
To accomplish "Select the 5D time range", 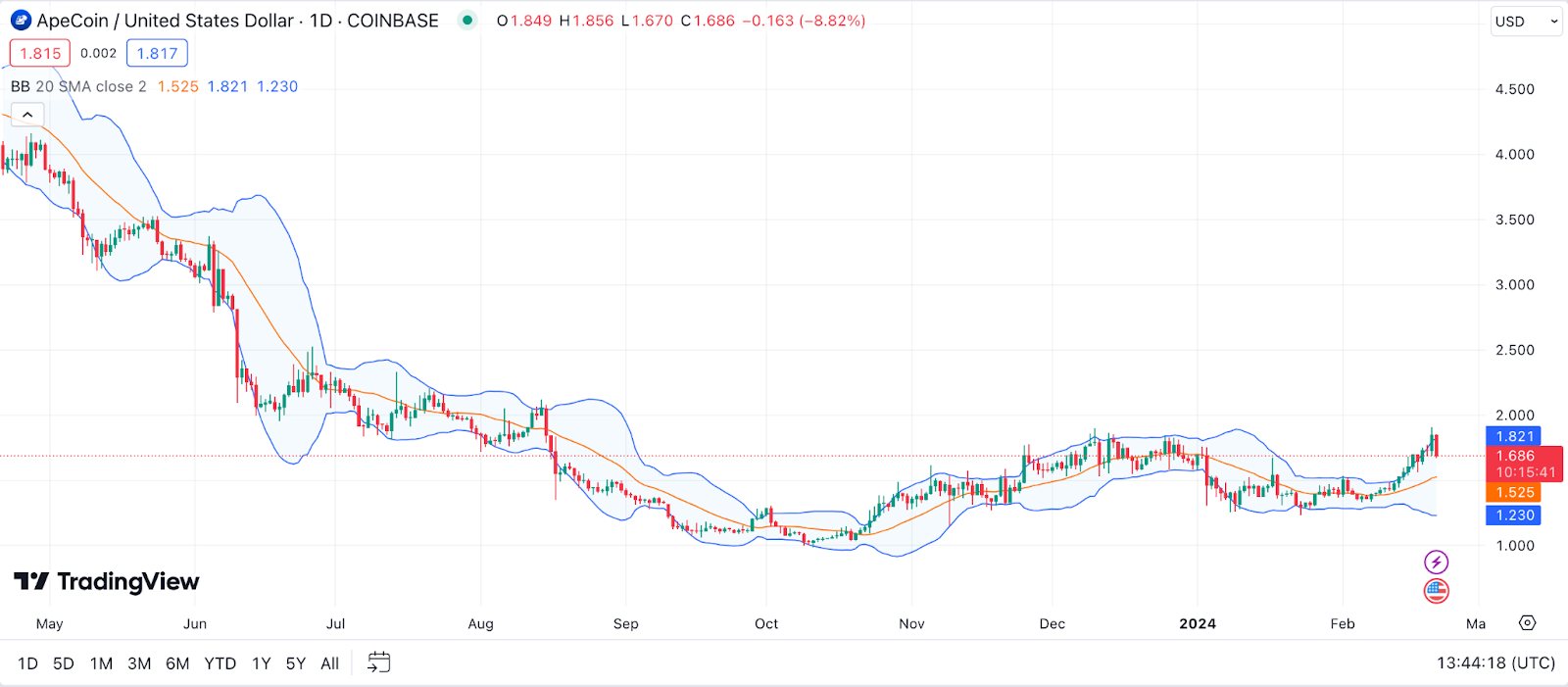I will (x=64, y=663).
